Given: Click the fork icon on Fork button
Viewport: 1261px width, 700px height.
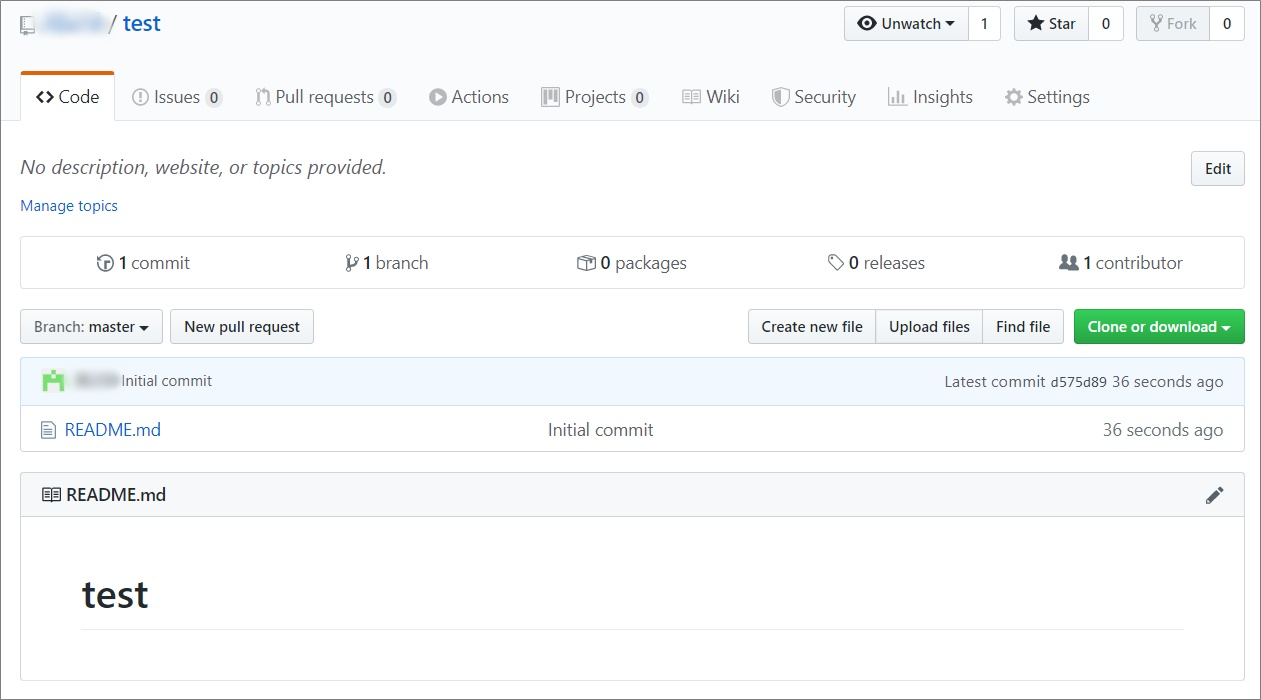Looking at the screenshot, I should 1156,24.
